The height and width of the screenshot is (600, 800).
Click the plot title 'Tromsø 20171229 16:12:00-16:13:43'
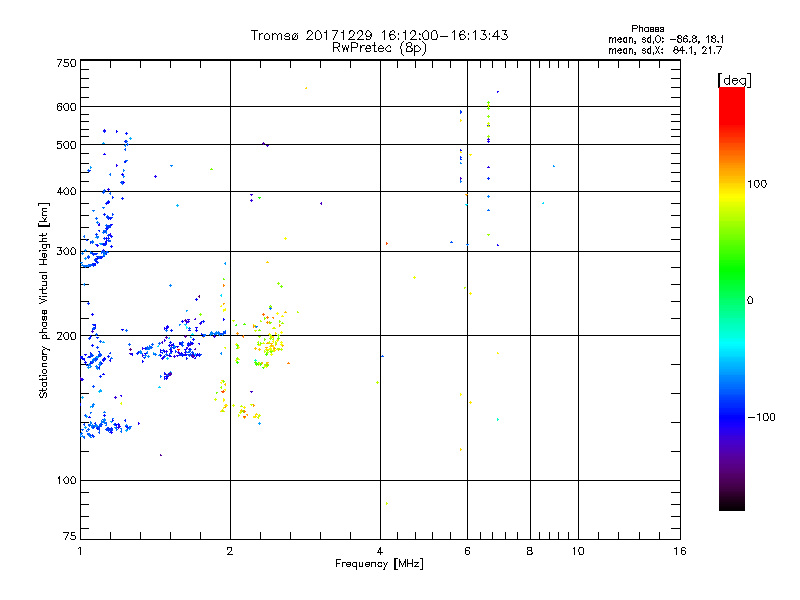379,35
